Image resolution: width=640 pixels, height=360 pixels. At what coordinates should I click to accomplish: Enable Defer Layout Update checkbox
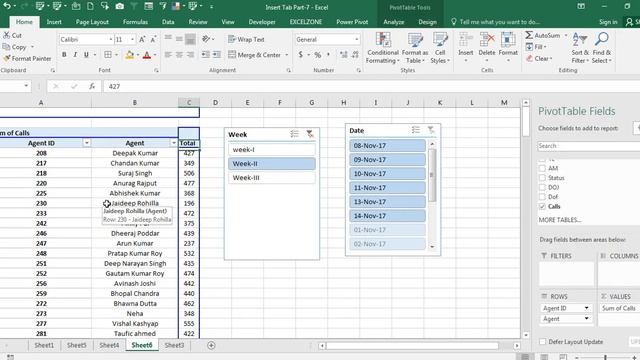pyautogui.click(x=542, y=342)
